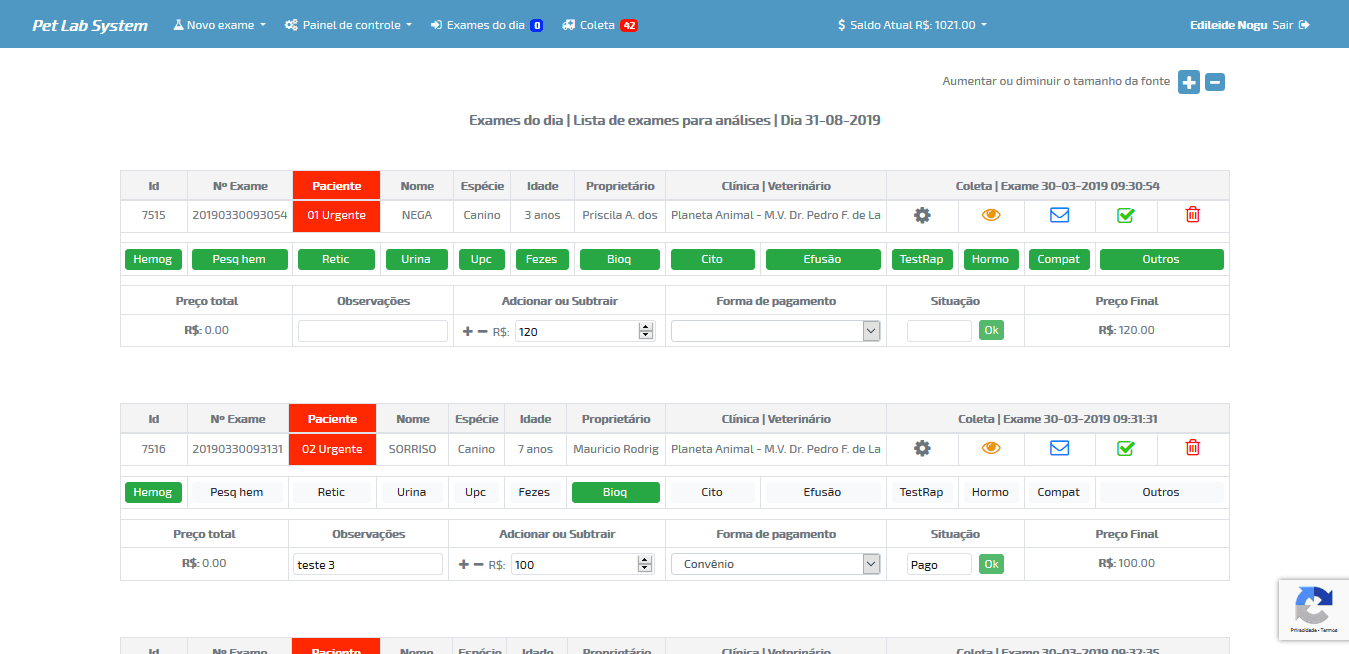Open the payment dropdown showing Convênio
Screen dimensions: 1349x654
pyautogui.click(x=775, y=564)
